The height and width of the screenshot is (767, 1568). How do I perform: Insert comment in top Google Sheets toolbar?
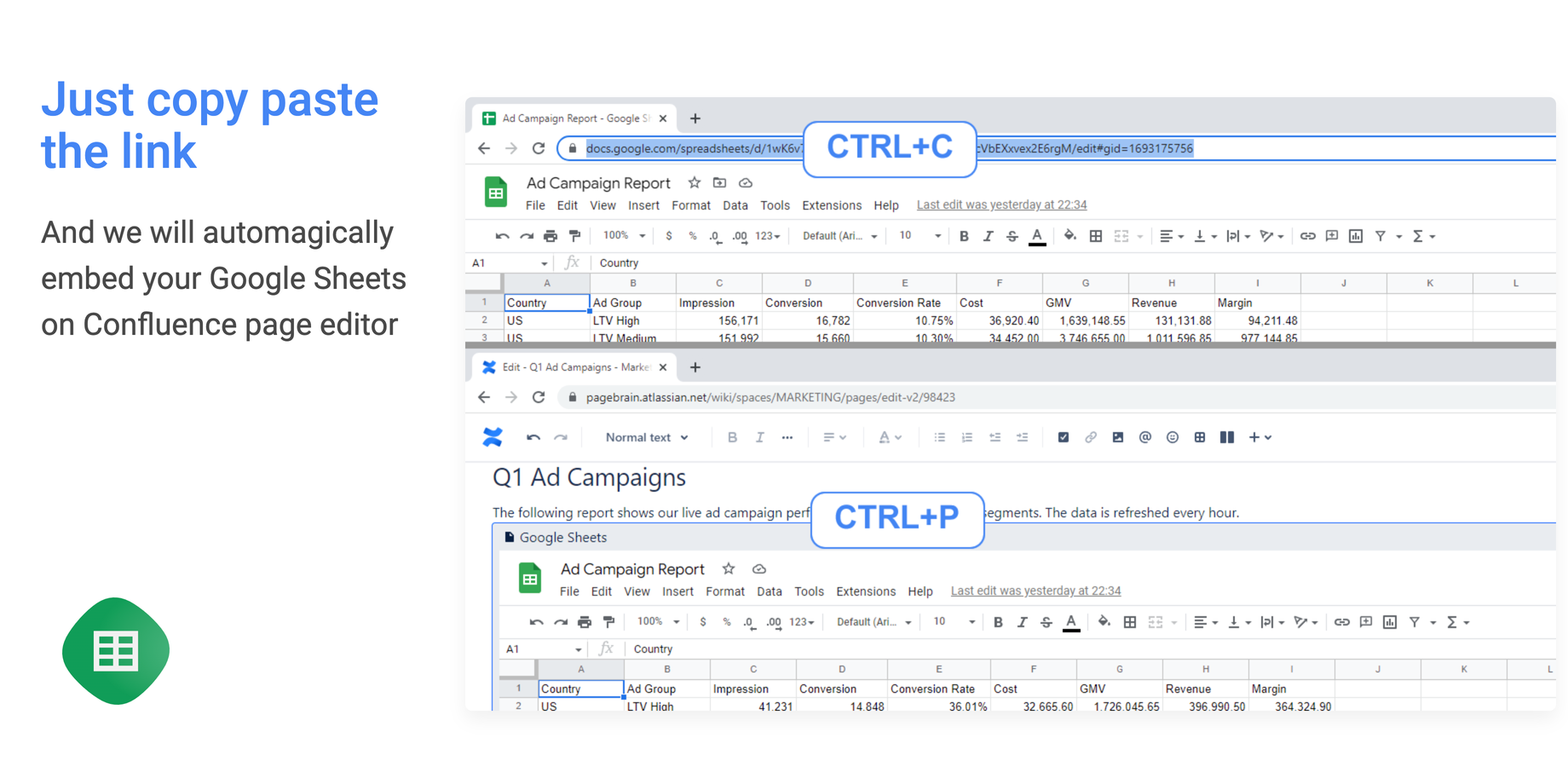tap(1332, 236)
